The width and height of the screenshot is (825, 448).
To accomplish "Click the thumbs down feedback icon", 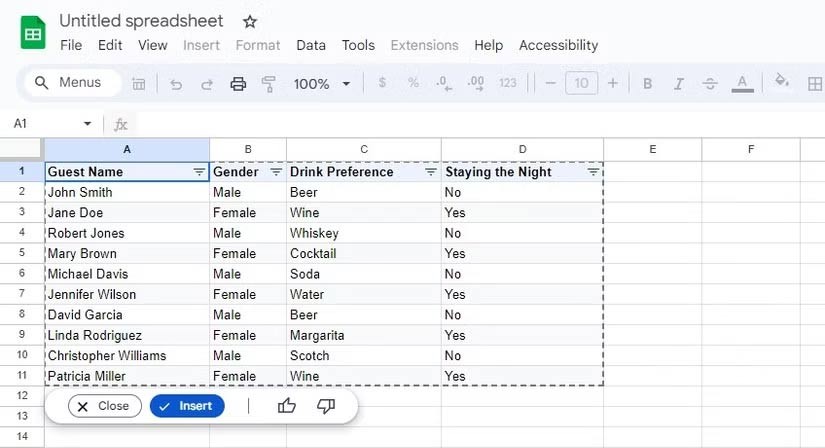I will tap(325, 406).
